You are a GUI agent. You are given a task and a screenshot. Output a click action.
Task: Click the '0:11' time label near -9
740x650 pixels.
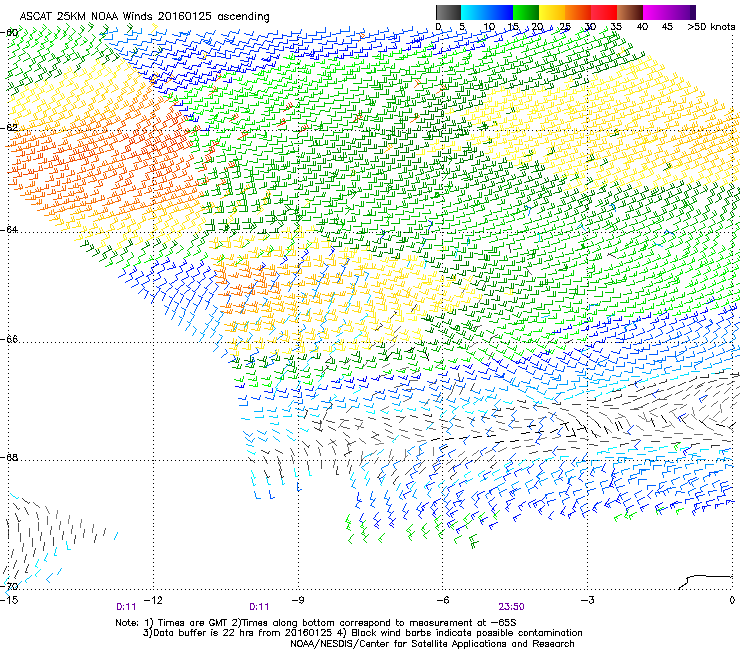[259, 607]
